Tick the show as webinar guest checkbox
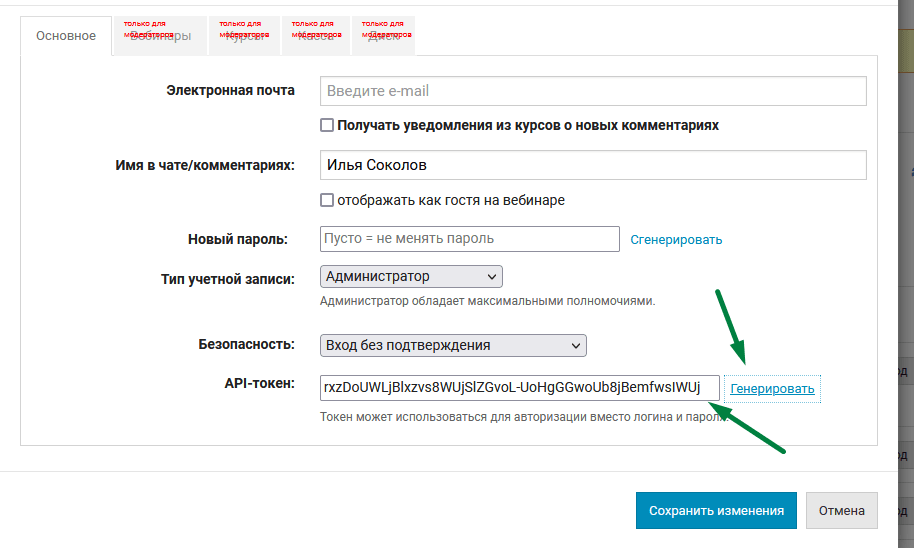Viewport: 914px width, 548px height. click(x=327, y=200)
